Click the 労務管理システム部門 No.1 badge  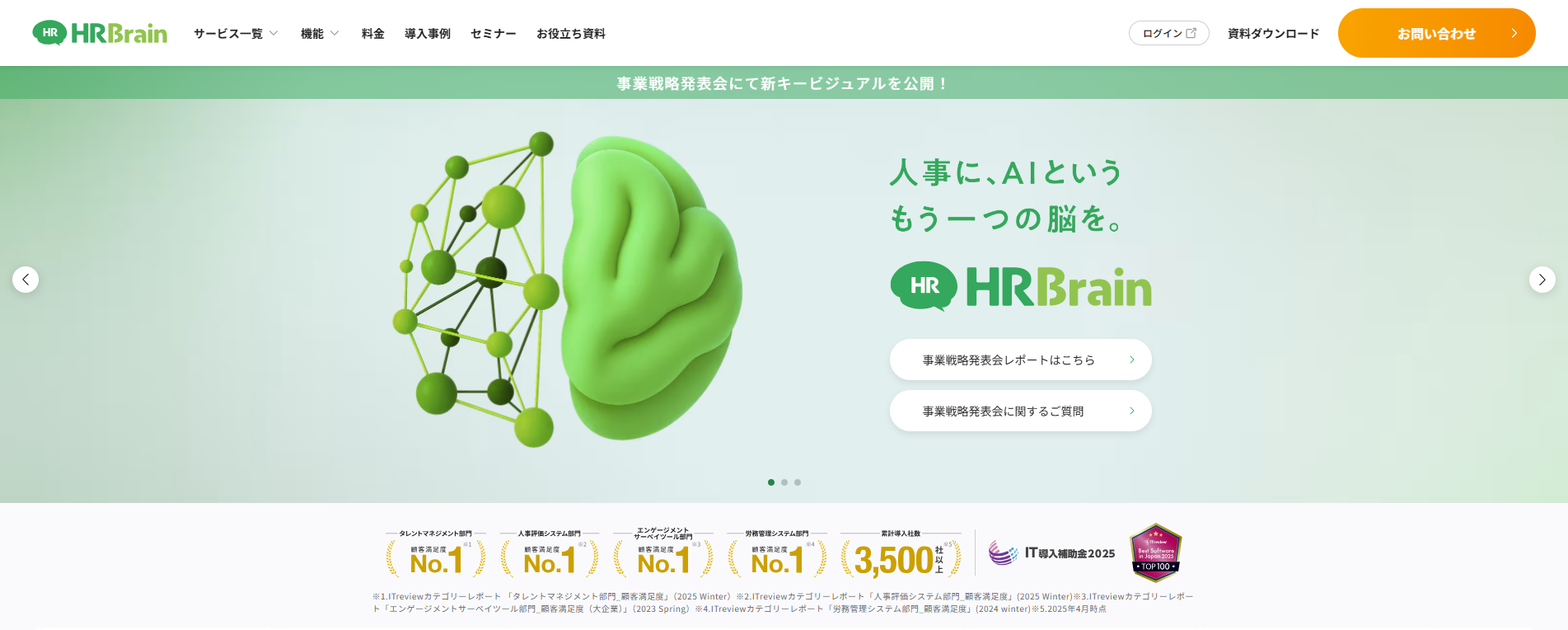coord(777,554)
